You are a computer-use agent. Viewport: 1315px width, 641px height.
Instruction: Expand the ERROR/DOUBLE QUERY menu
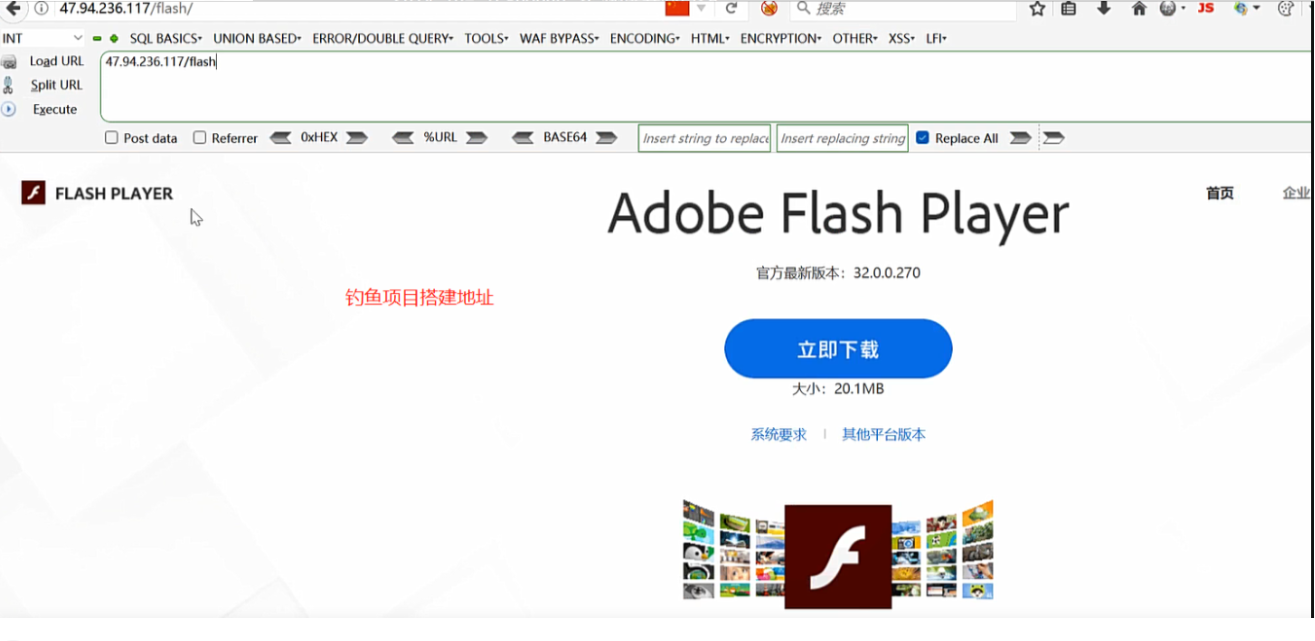tap(383, 38)
